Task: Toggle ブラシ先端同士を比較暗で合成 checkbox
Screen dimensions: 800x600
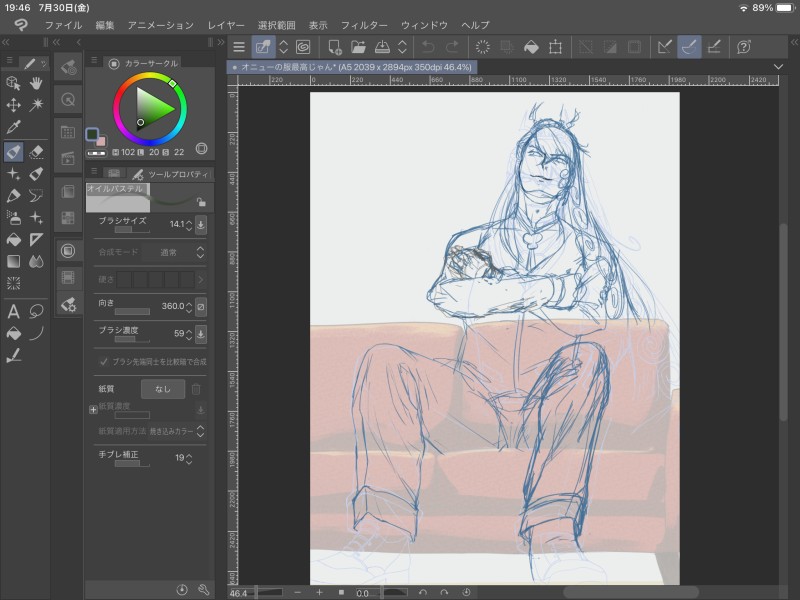Action: (x=104, y=361)
